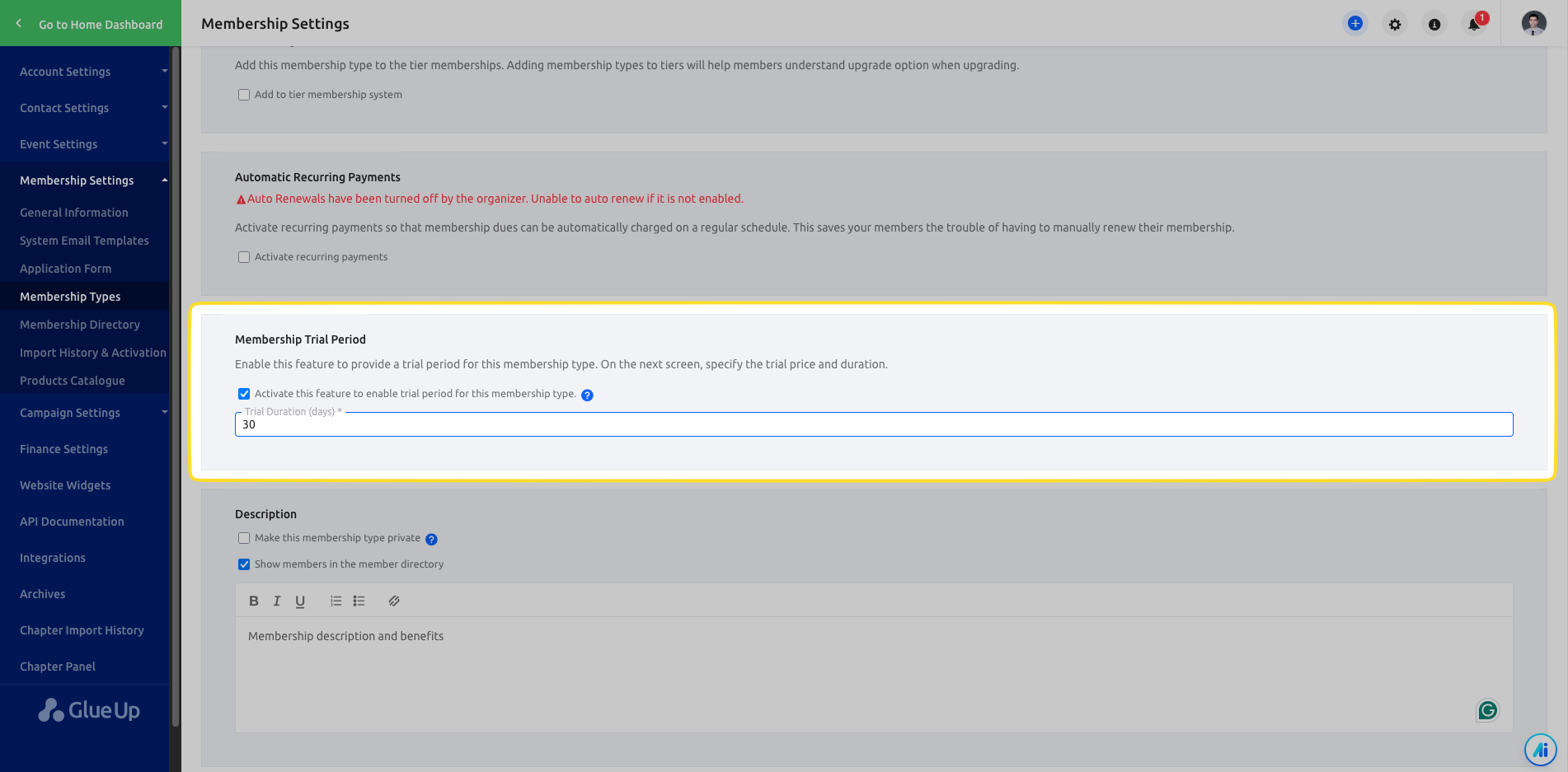Enable Add to tier membership system
Screen dimensions: 1568x772
244,95
